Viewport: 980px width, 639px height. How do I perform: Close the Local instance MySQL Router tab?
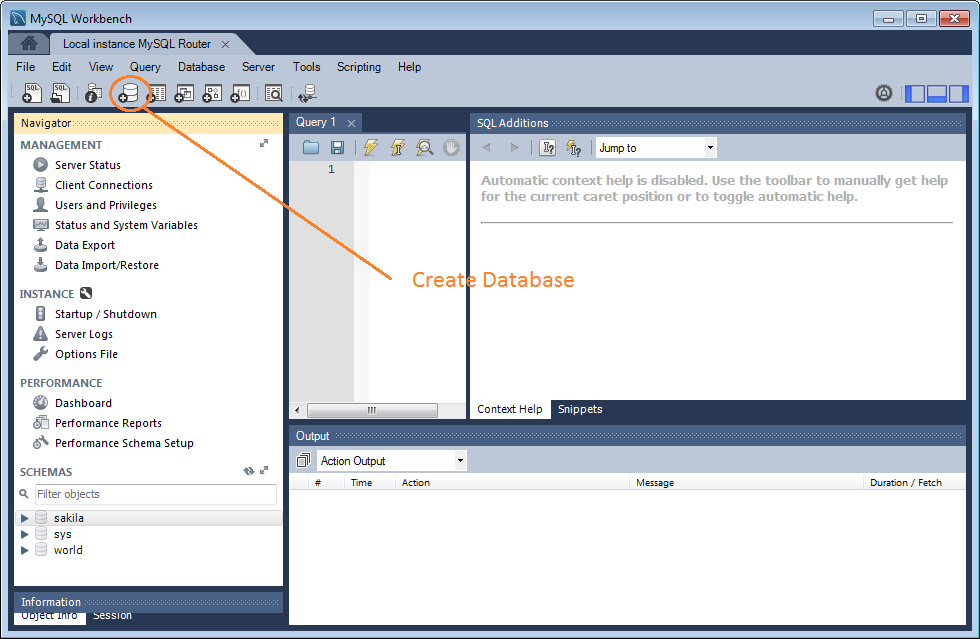[x=226, y=44]
